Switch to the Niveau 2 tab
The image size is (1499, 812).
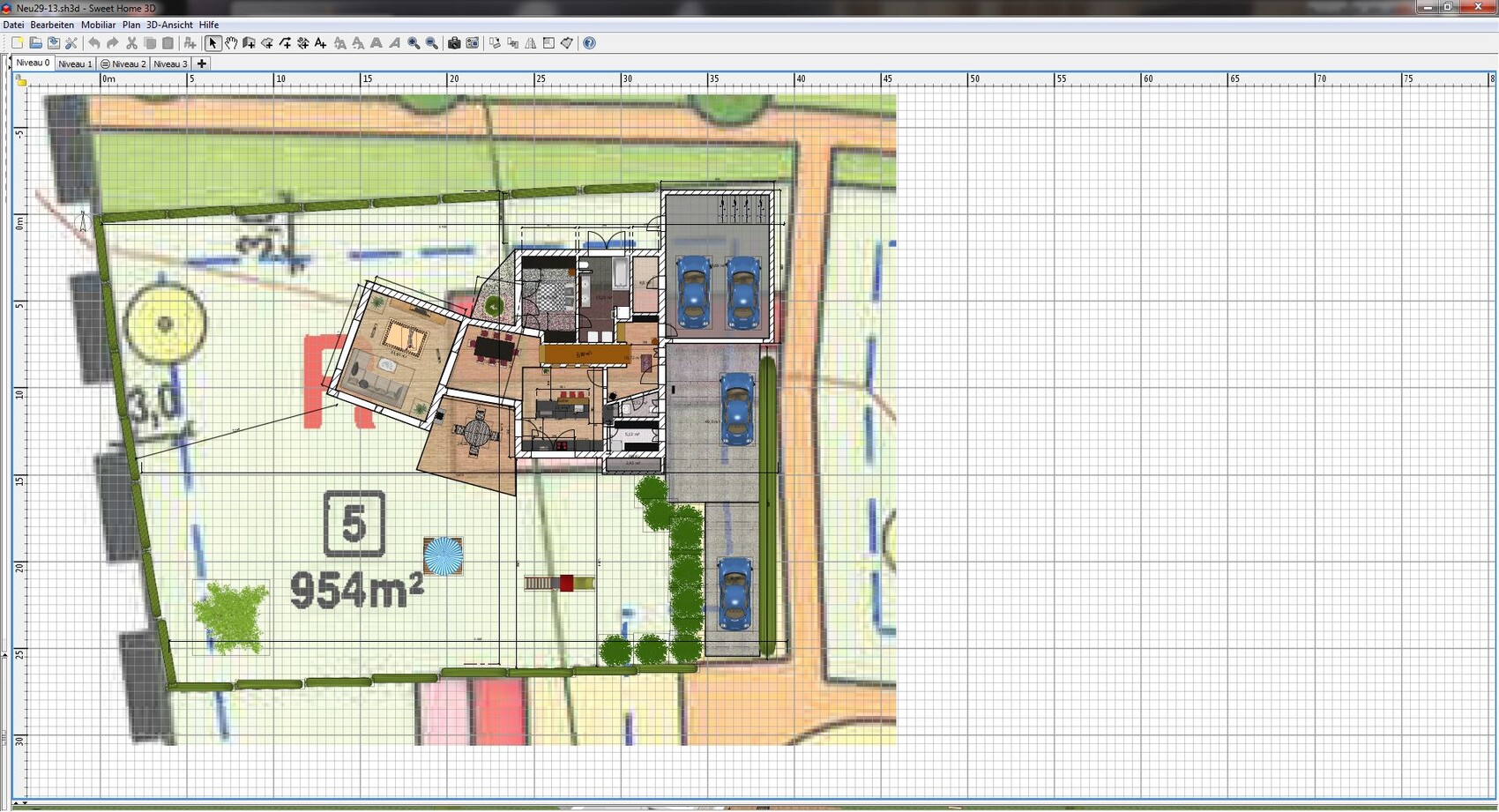pyautogui.click(x=123, y=63)
